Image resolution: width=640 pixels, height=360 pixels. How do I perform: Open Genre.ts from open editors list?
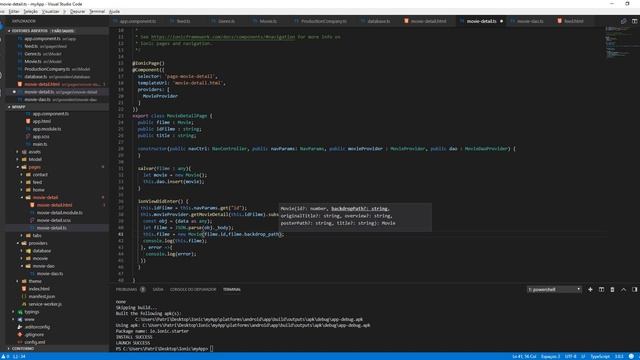coord(33,54)
